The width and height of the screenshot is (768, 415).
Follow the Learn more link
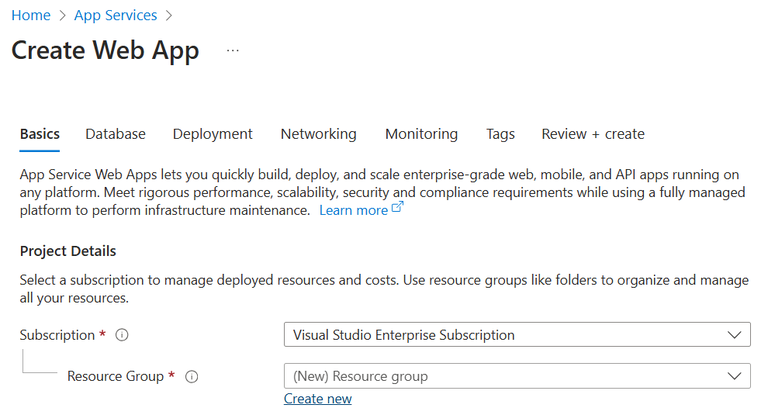(x=353, y=210)
